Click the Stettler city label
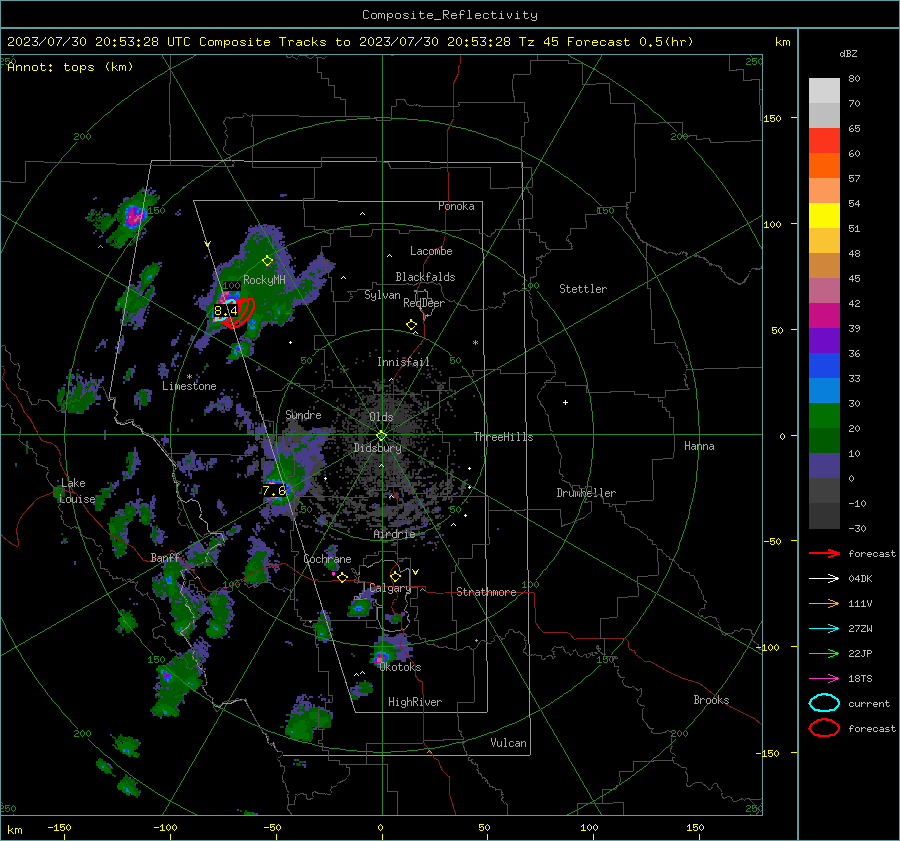The width and height of the screenshot is (900, 841). 583,289
